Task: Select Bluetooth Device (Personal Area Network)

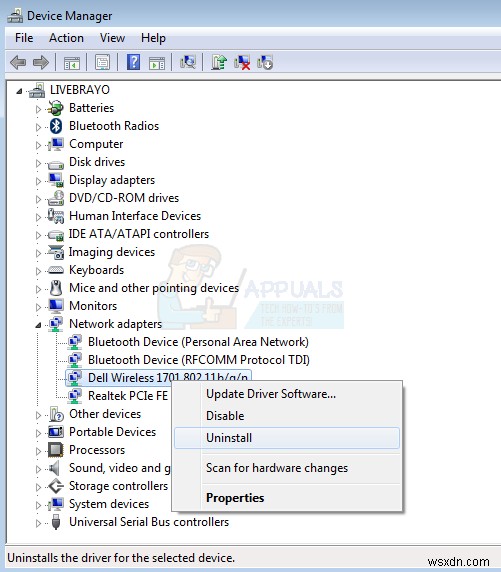Action: 198,342
